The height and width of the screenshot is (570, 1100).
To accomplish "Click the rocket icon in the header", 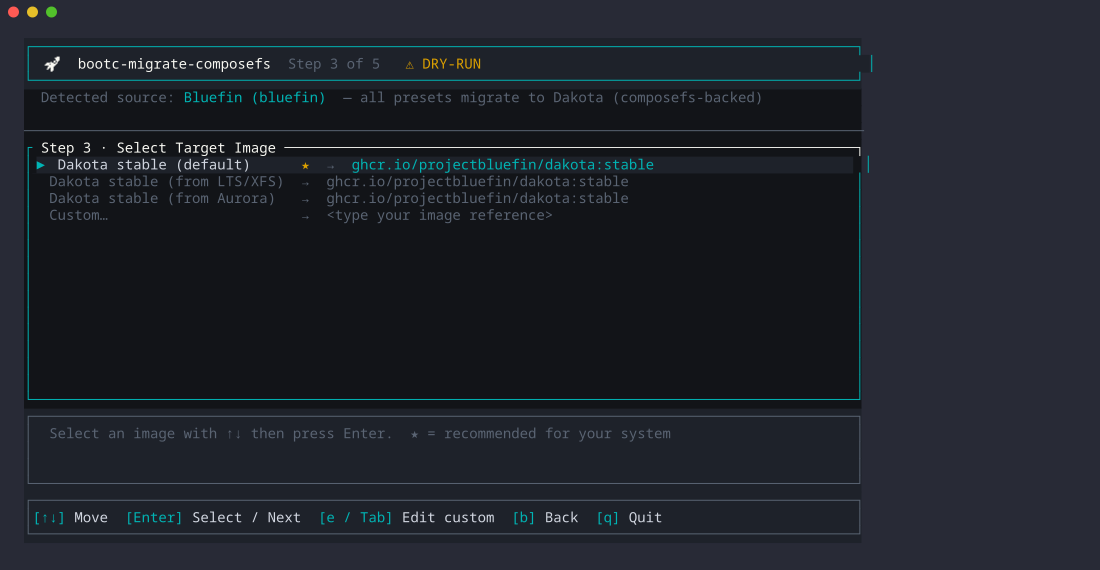I will (x=52, y=64).
